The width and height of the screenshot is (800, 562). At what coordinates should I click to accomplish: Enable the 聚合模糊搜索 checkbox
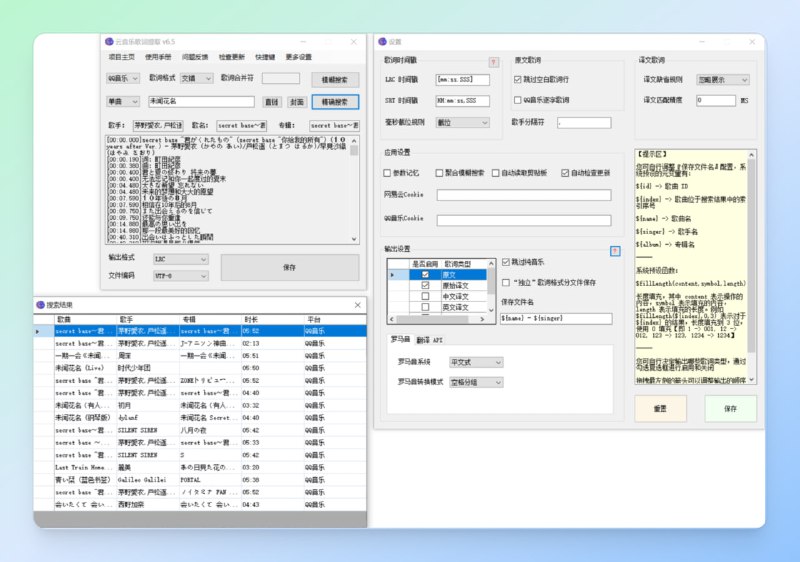point(437,173)
